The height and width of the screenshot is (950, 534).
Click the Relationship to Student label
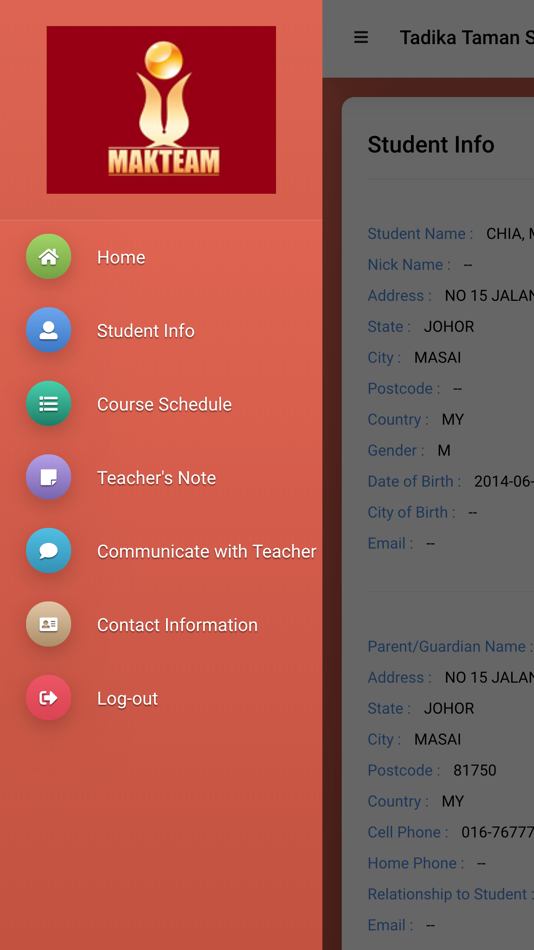(450, 893)
